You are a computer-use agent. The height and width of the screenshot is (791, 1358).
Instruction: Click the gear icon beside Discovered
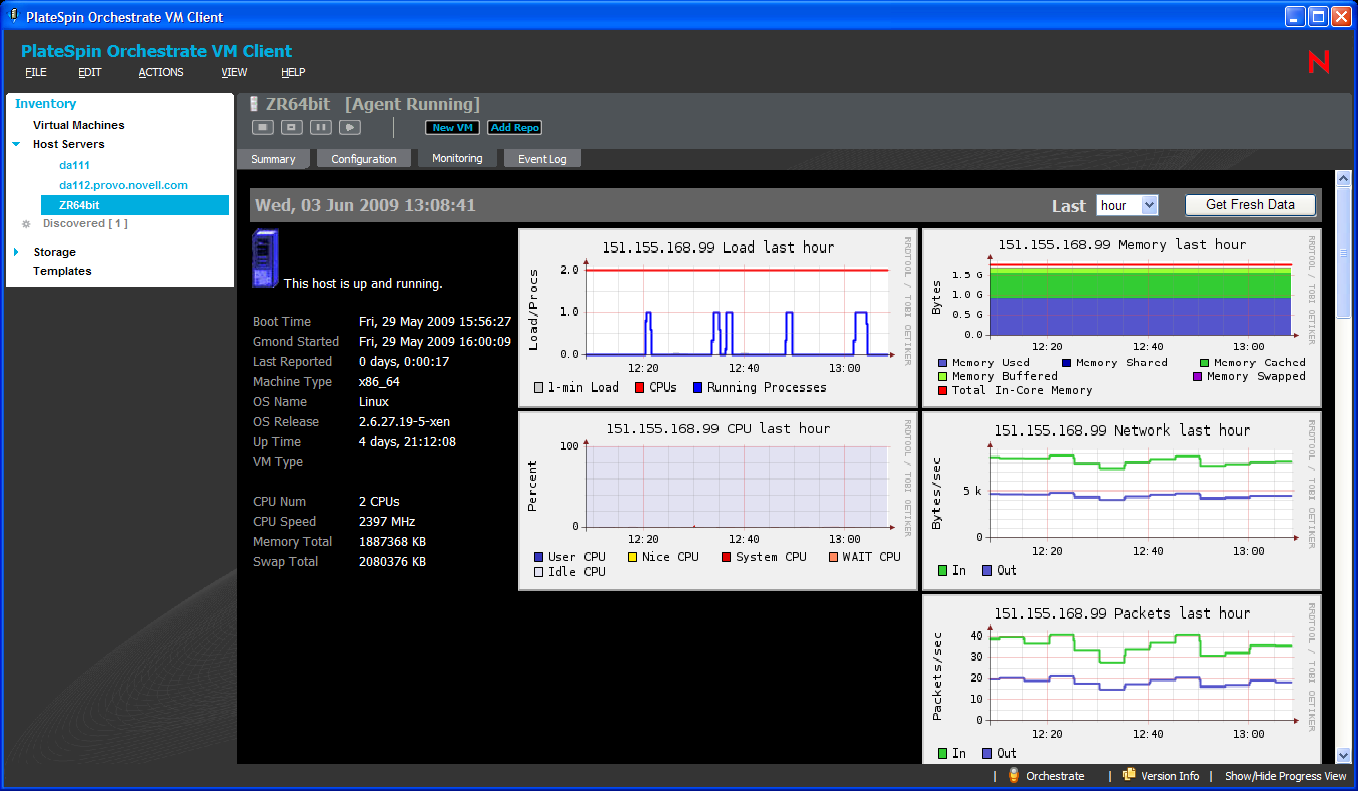click(26, 224)
